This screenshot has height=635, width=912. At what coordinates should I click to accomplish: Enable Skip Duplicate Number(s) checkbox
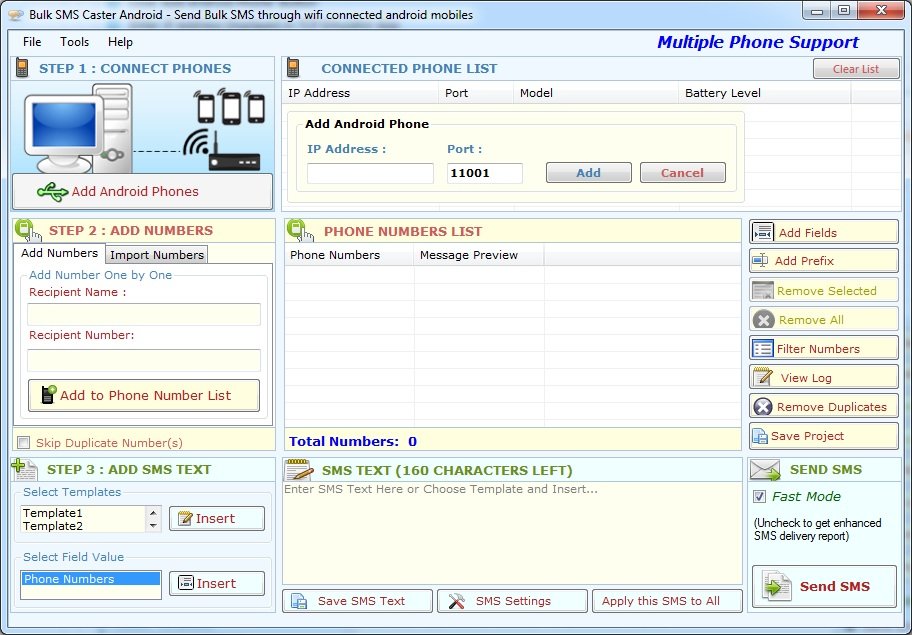tap(23, 443)
